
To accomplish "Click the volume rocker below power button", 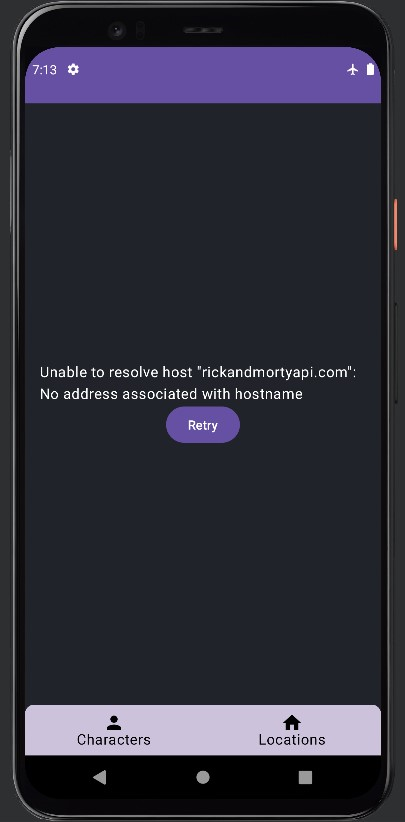I will click(396, 353).
